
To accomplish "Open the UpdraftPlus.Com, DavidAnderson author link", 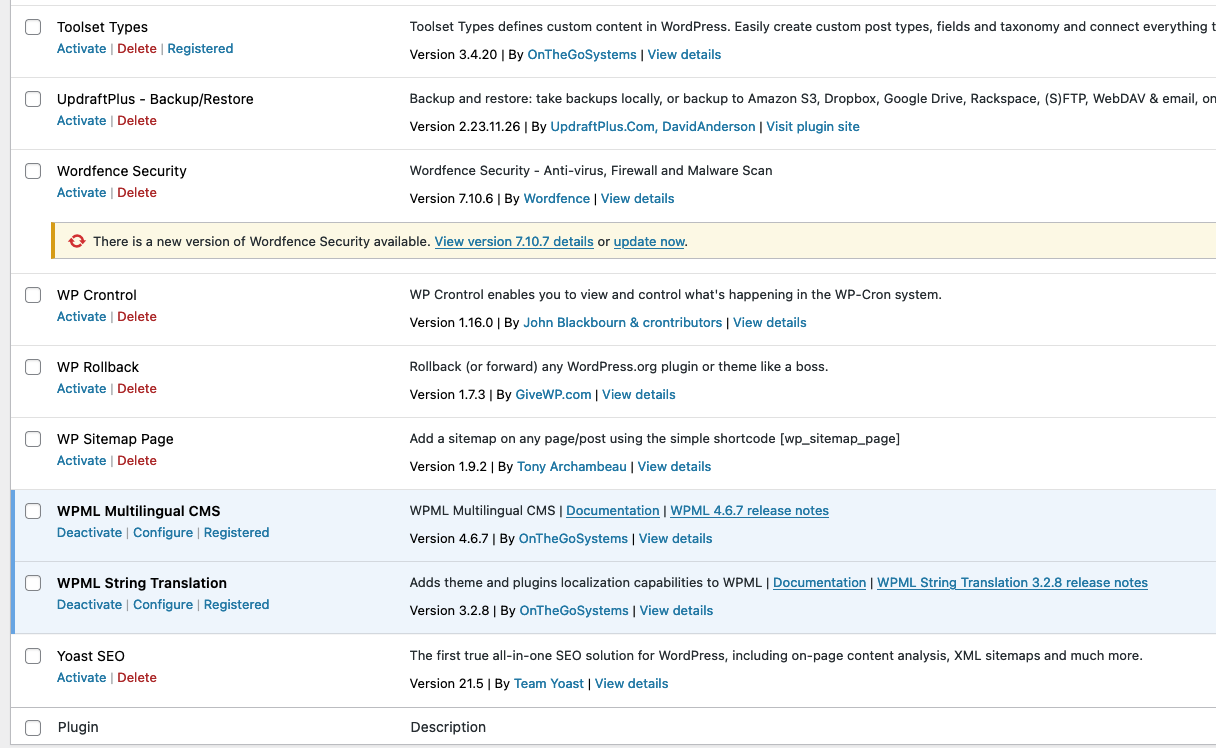I will click(653, 126).
